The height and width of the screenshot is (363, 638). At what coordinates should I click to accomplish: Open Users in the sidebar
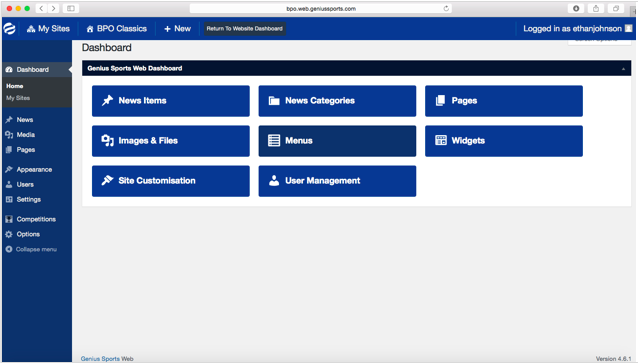(25, 184)
